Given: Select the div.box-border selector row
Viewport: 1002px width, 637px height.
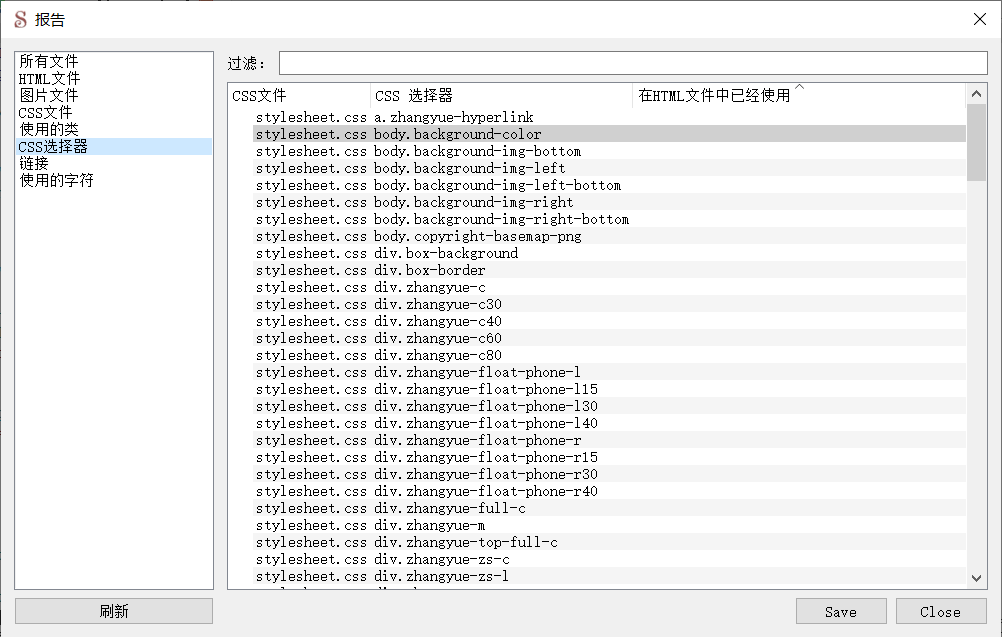Looking at the screenshot, I should 429,270.
